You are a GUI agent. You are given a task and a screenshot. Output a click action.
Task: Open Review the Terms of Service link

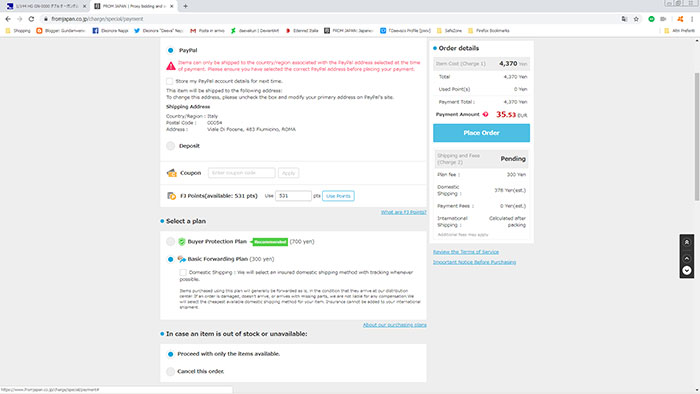pos(466,252)
